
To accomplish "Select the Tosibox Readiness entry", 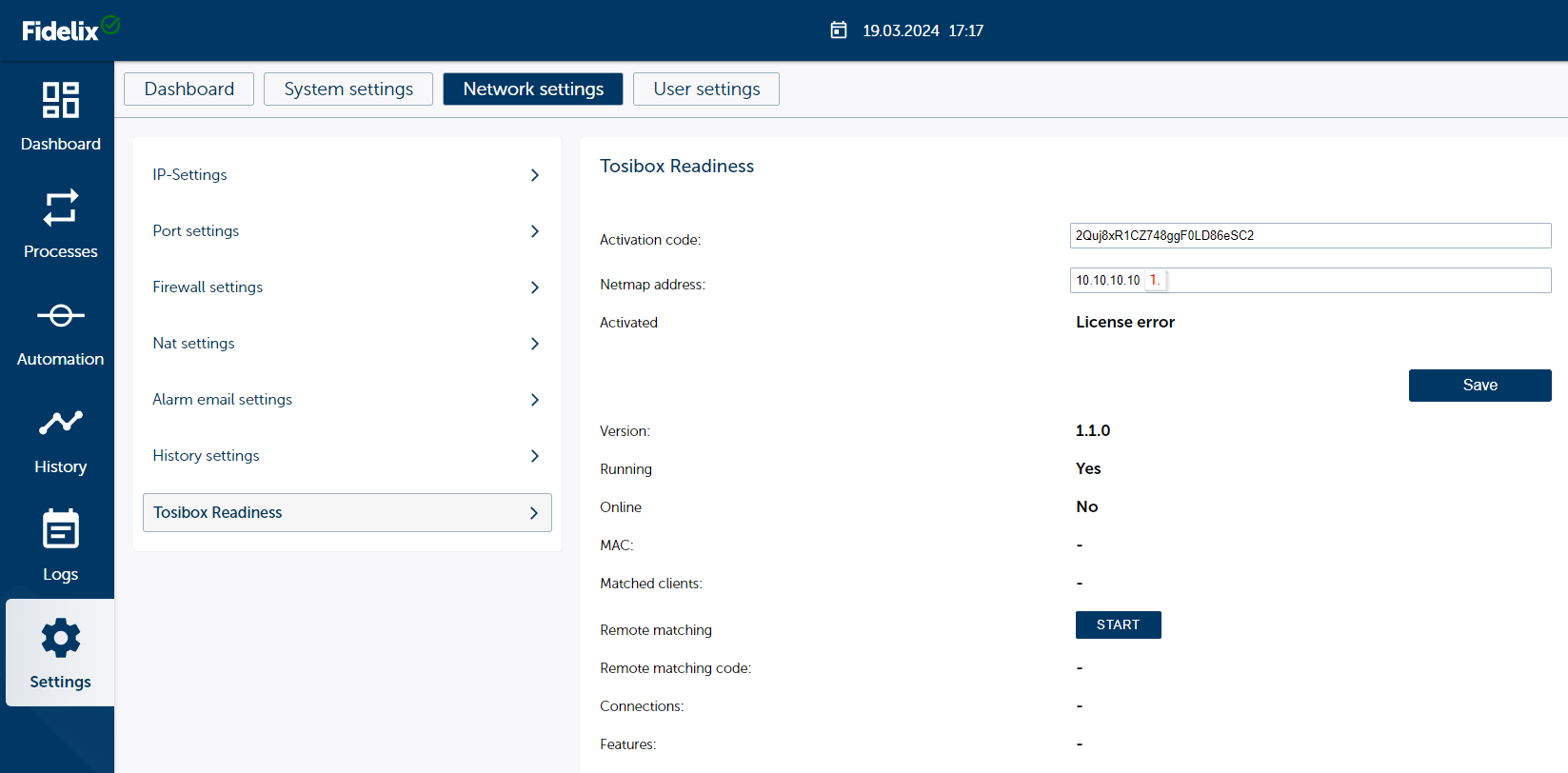I will 347,512.
